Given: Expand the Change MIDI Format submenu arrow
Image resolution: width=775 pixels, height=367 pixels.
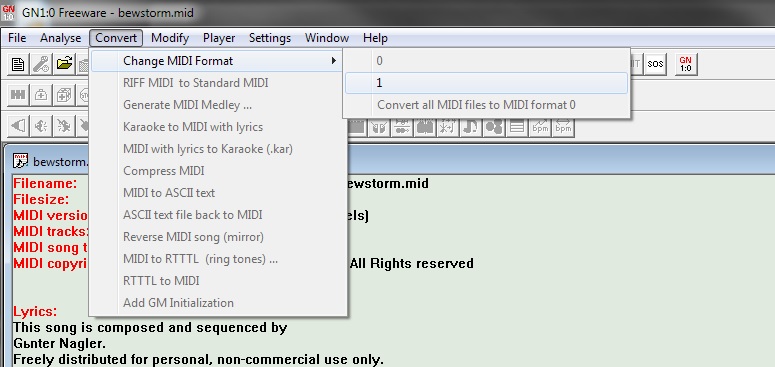Looking at the screenshot, I should click(334, 61).
